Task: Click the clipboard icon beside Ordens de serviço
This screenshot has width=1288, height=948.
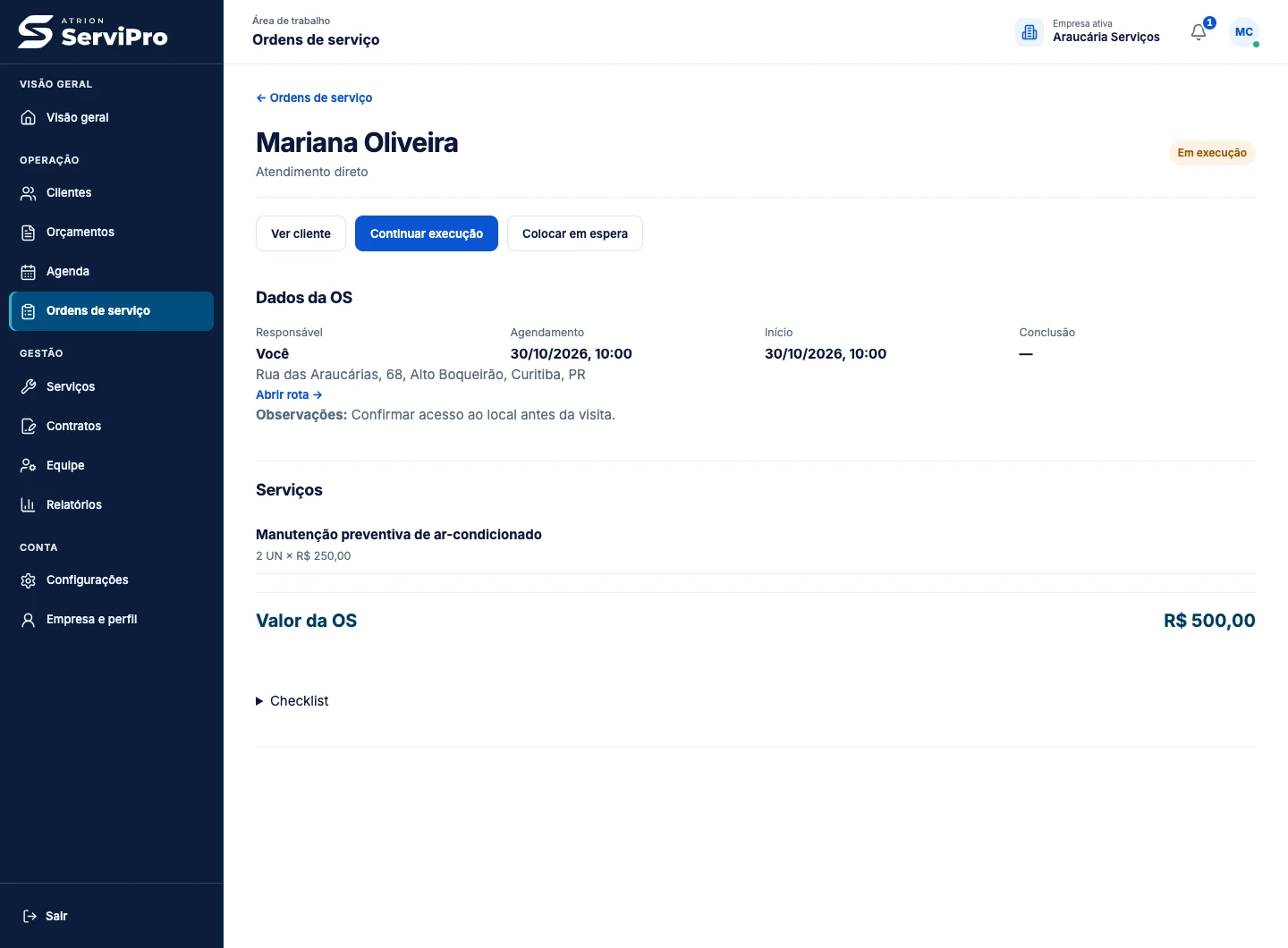Action: tap(29, 311)
